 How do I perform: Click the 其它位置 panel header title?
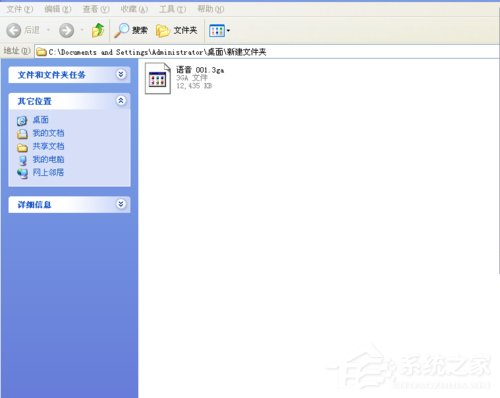point(35,101)
